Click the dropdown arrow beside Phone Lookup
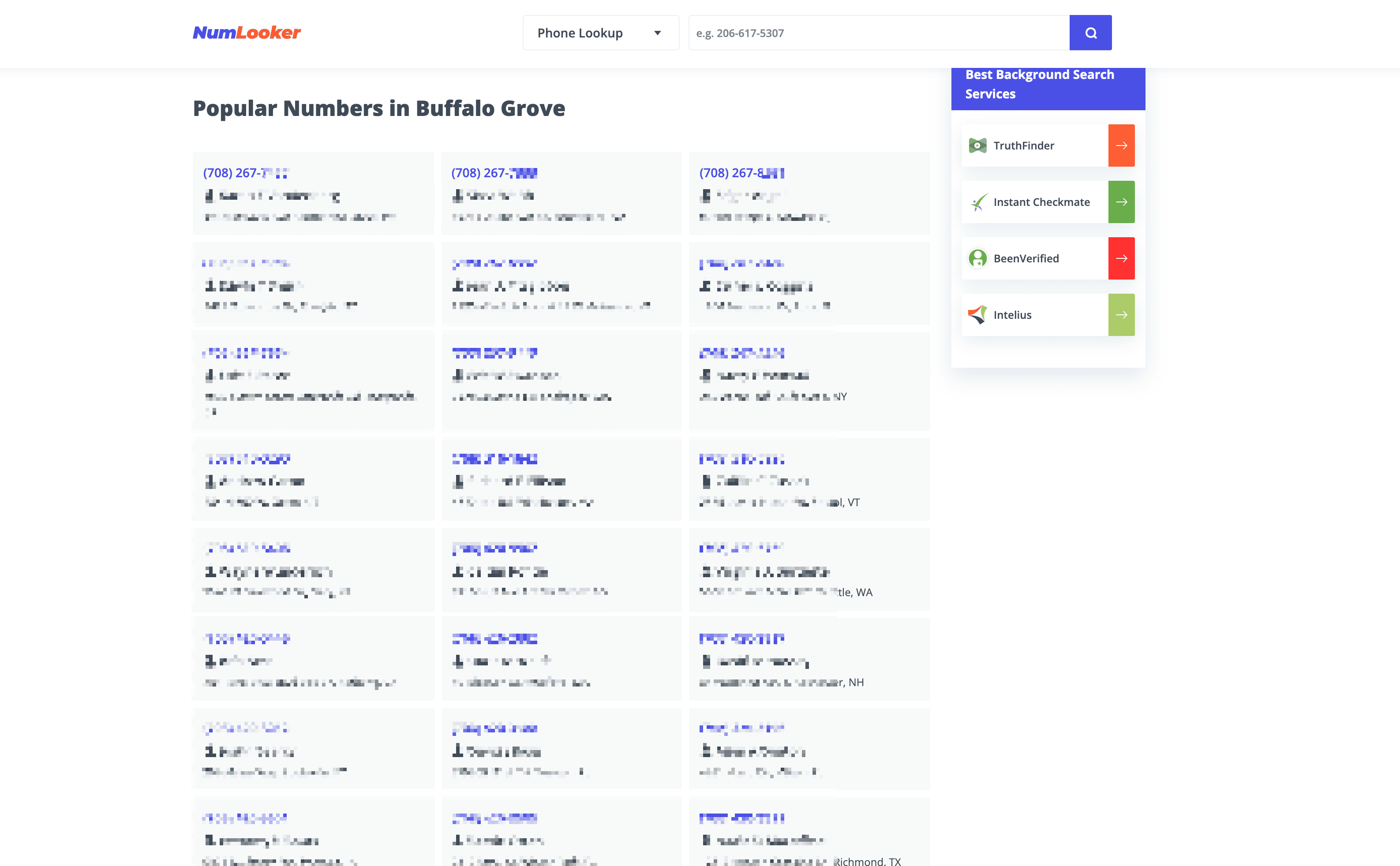The height and width of the screenshot is (866, 1400). coord(658,33)
